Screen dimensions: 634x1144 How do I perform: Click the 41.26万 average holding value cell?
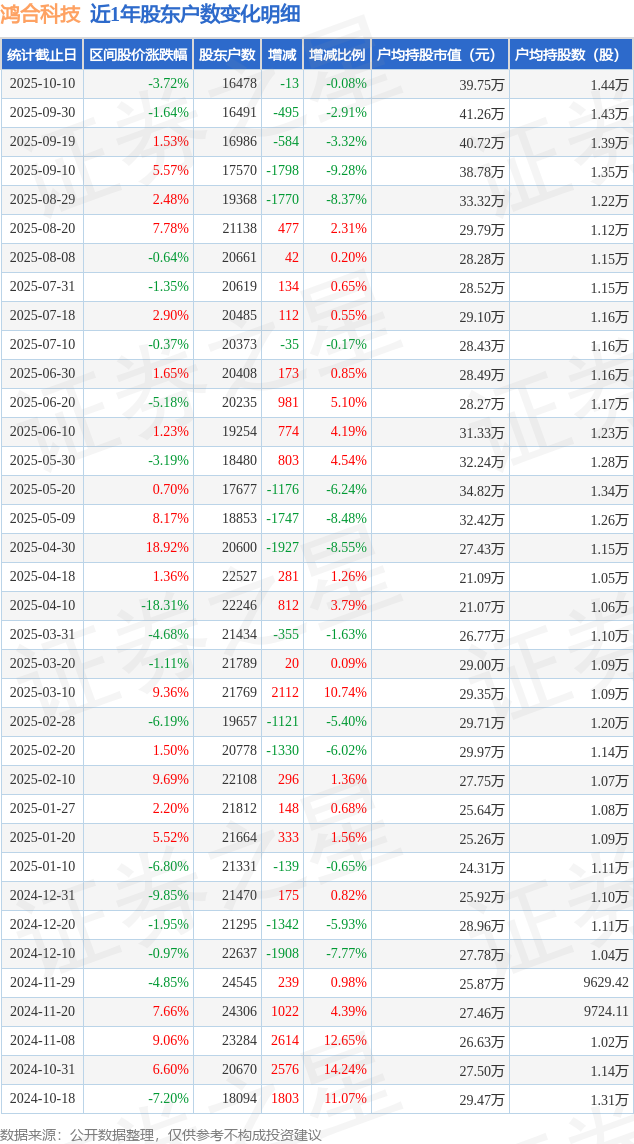pyautogui.click(x=481, y=113)
